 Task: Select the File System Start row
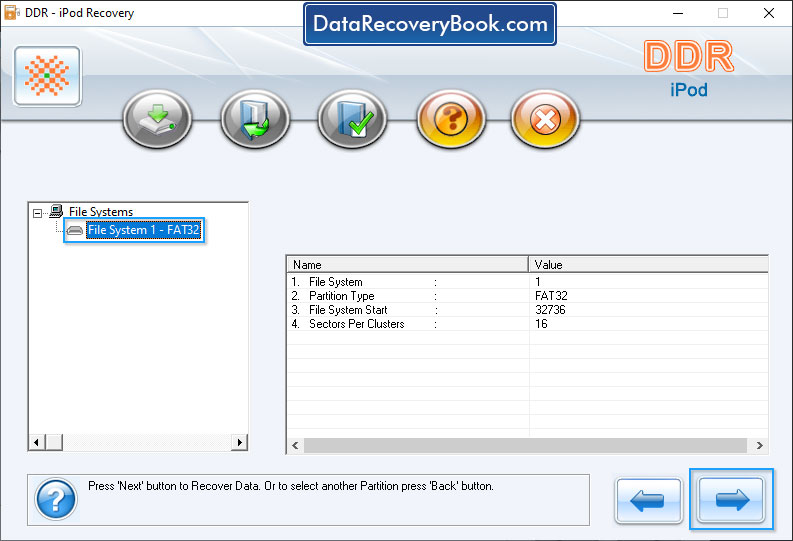[527, 310]
